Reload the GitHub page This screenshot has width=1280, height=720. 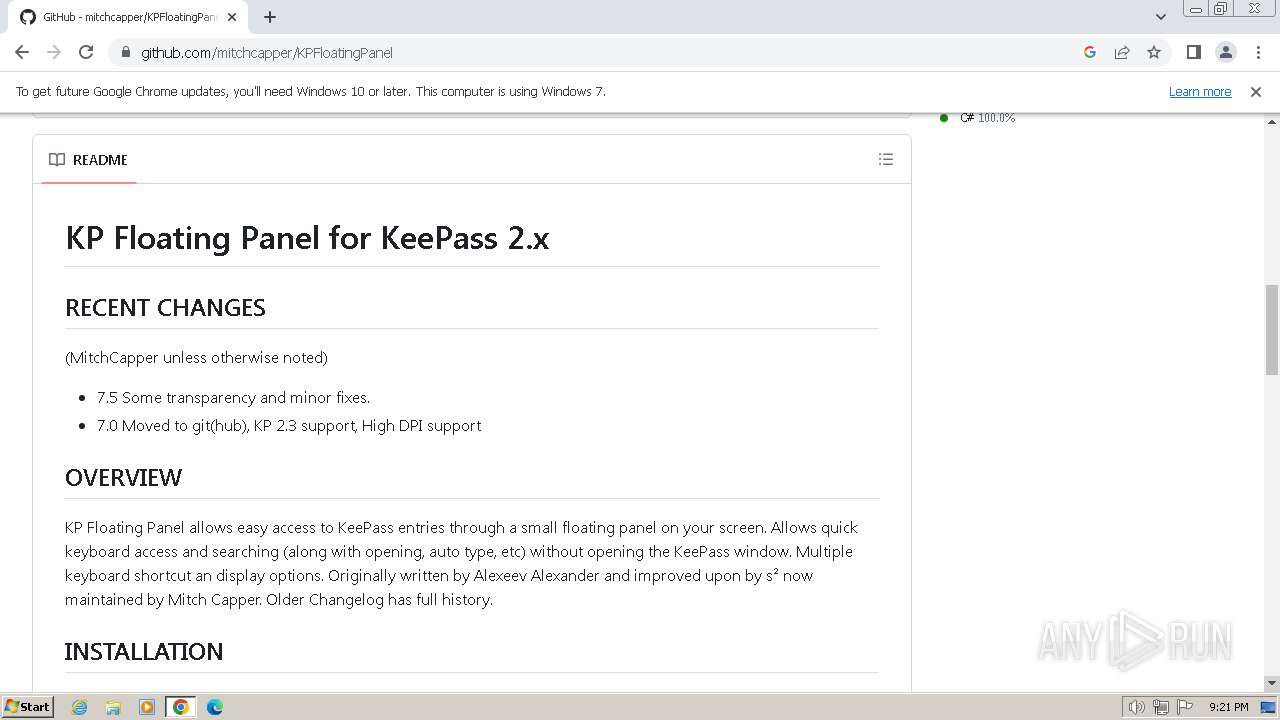coord(86,52)
